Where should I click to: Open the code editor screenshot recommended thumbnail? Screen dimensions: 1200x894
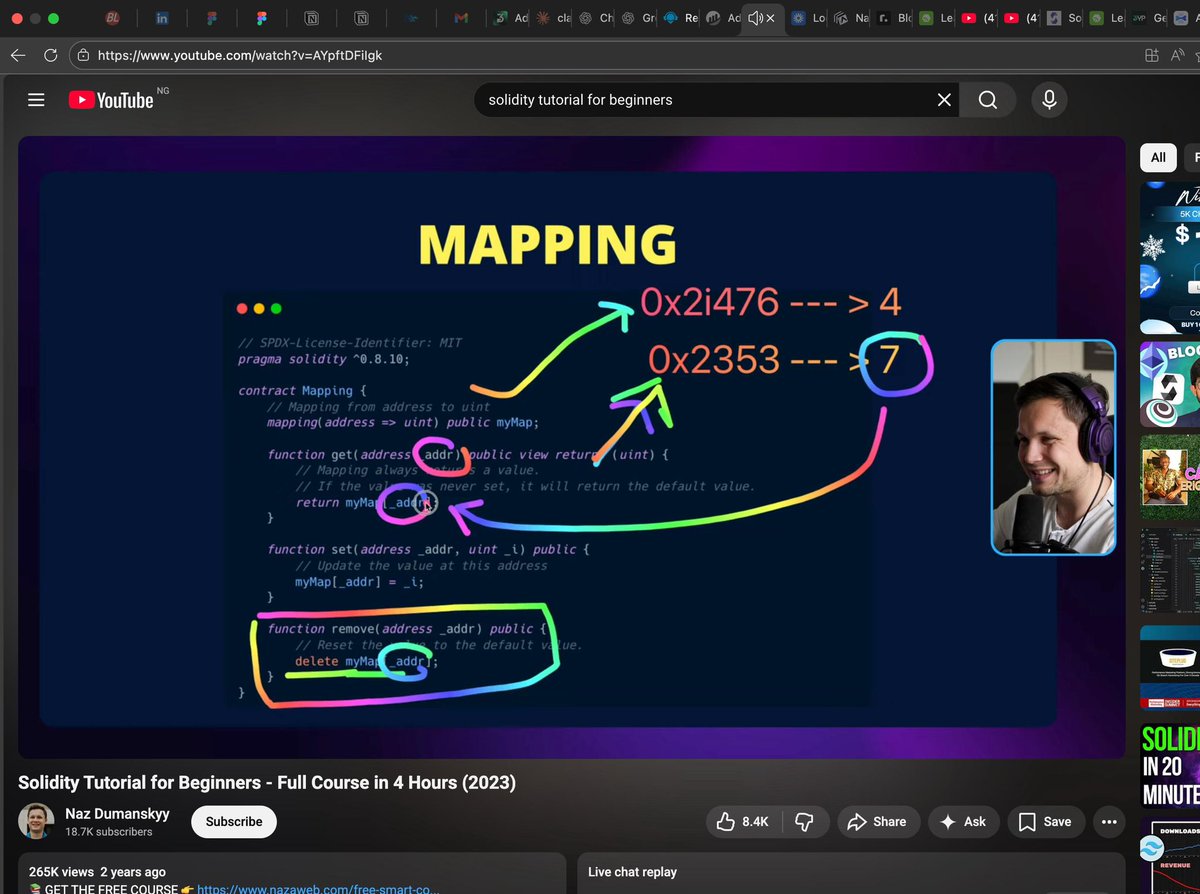[x=1170, y=573]
